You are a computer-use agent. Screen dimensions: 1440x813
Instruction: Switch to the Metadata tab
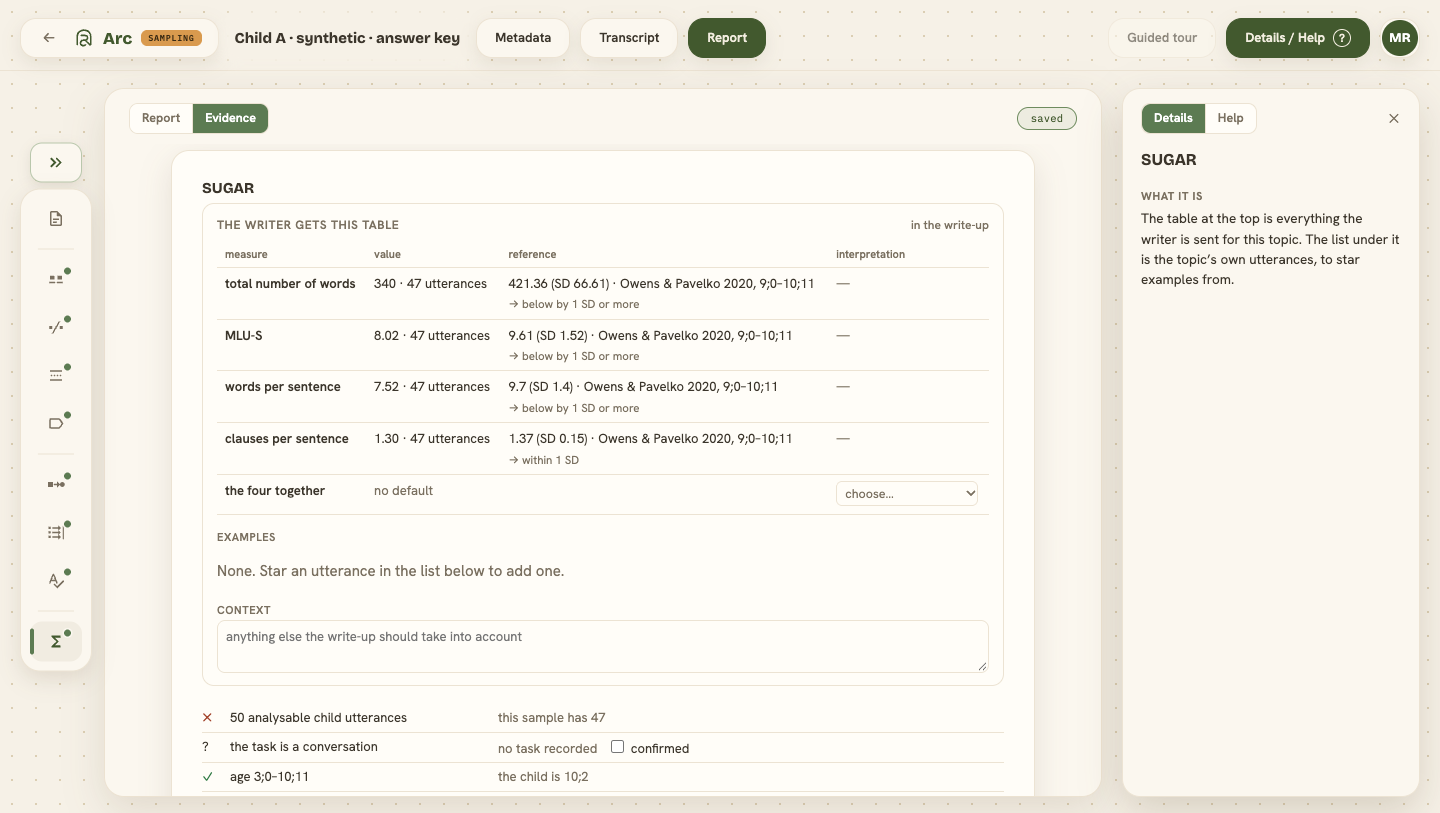[523, 38]
